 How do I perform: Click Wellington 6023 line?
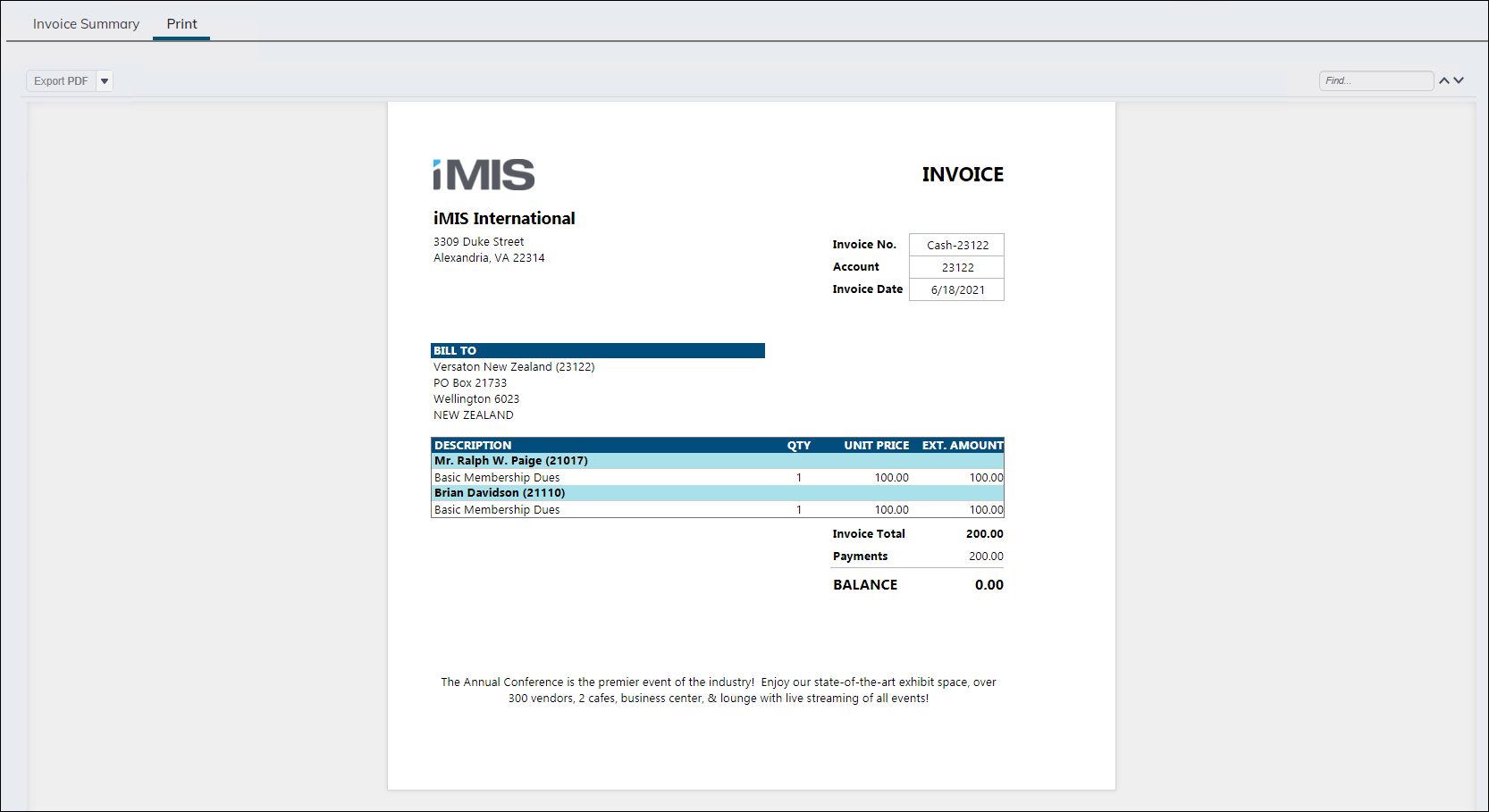click(476, 399)
